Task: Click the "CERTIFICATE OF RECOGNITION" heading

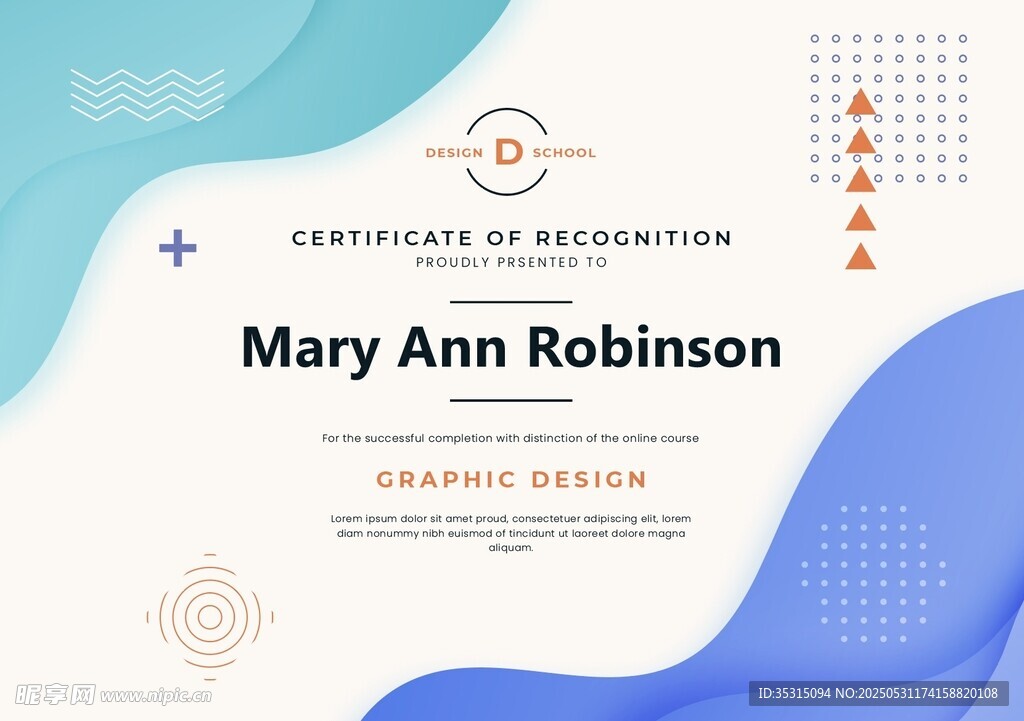Action: 512,238
